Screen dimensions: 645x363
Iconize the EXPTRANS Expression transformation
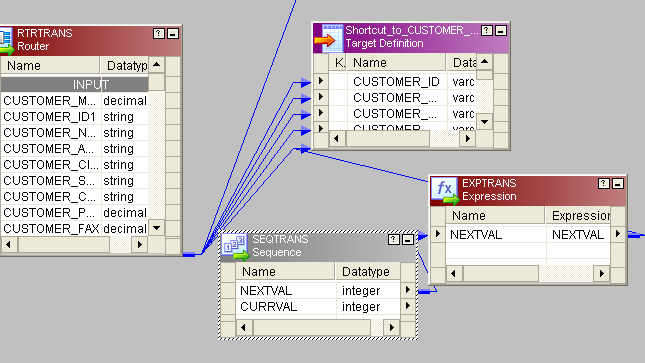[617, 184]
